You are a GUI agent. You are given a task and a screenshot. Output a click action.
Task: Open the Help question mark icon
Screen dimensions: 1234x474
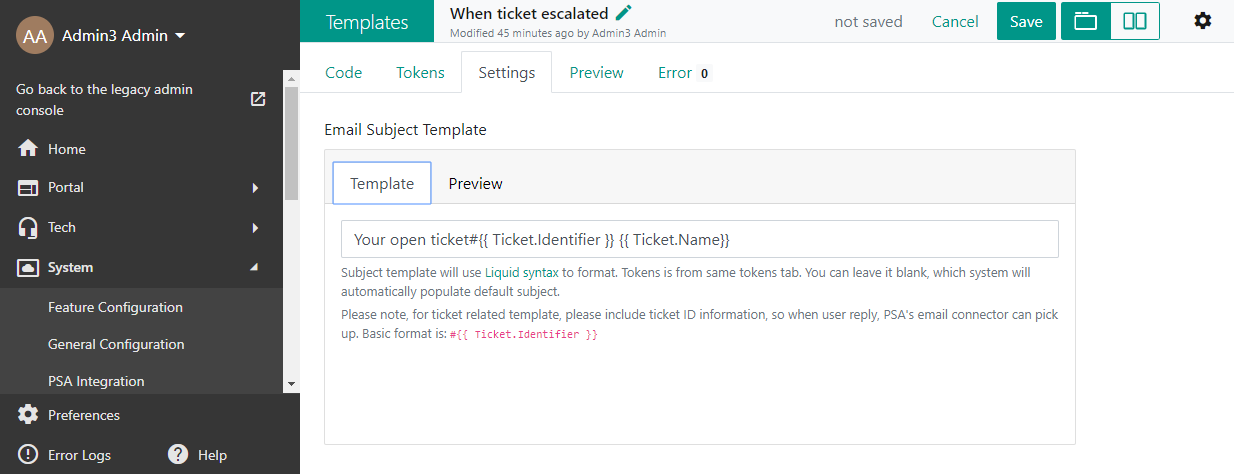click(179, 454)
